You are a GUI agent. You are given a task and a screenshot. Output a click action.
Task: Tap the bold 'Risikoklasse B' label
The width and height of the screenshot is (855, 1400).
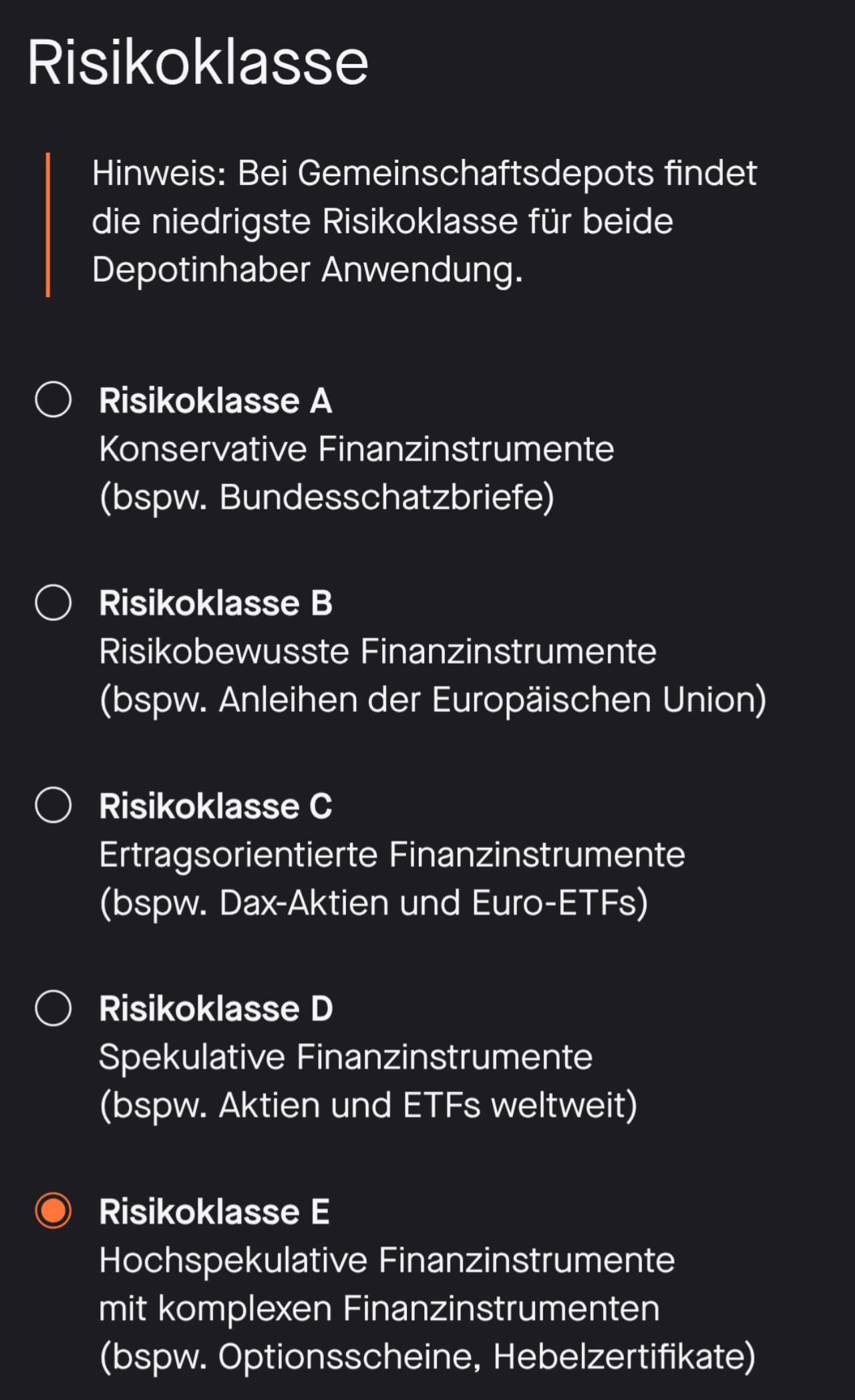215,604
